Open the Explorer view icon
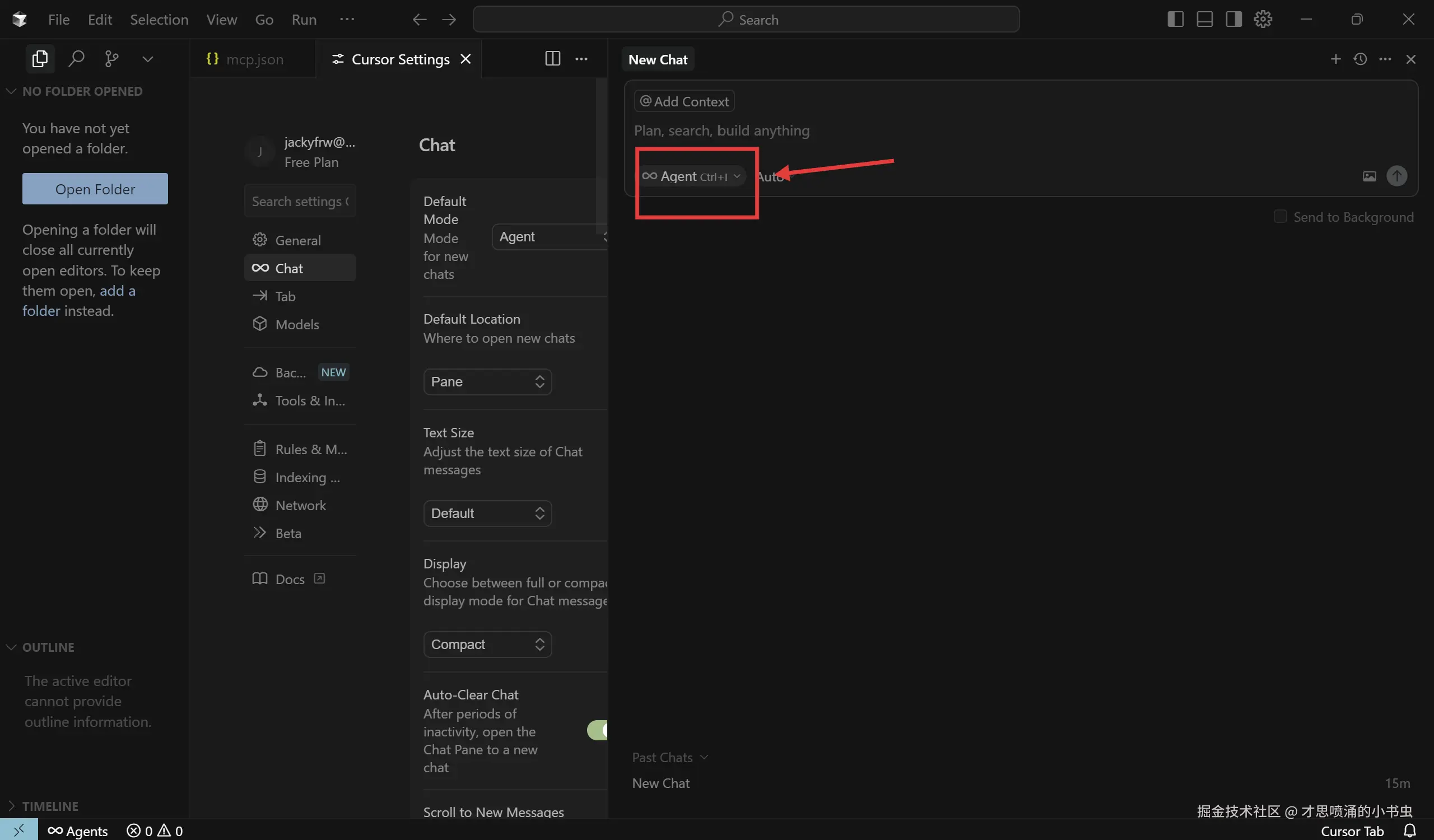The image size is (1434, 840). pyautogui.click(x=40, y=59)
